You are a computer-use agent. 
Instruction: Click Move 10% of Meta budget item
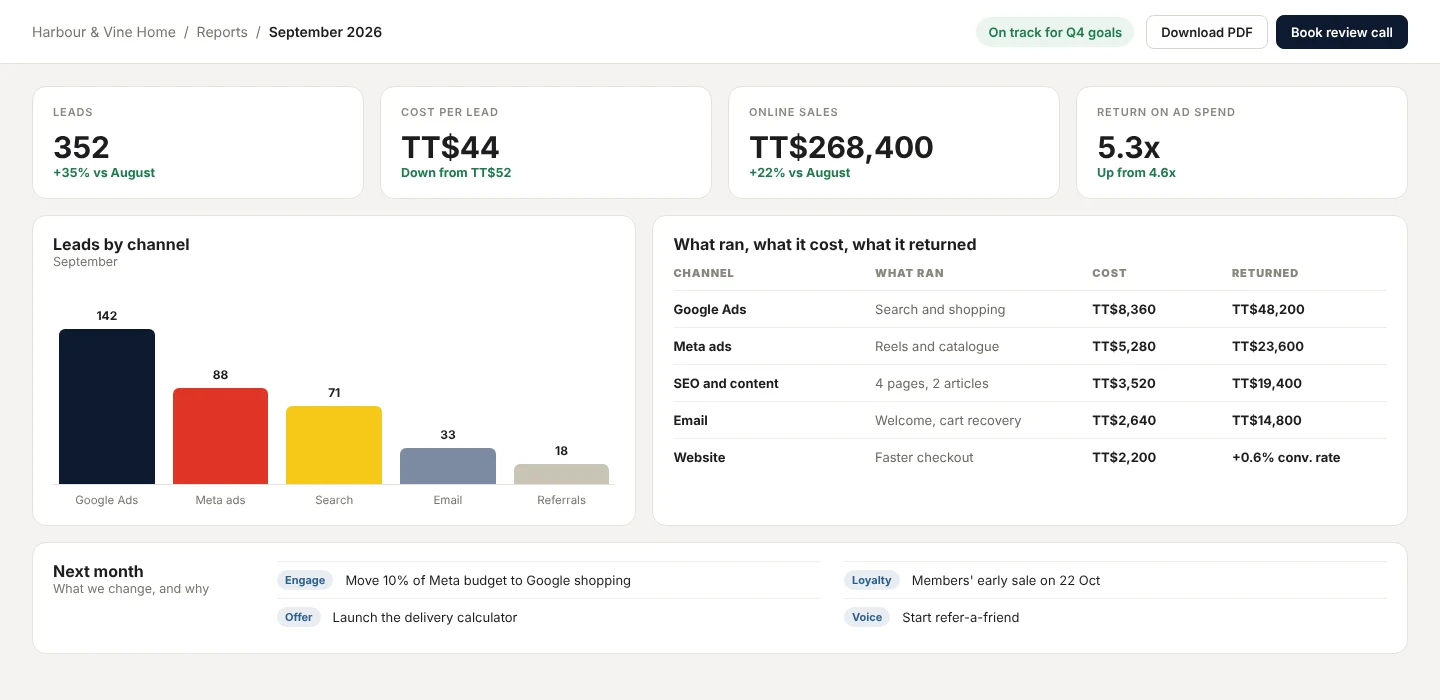coord(488,580)
